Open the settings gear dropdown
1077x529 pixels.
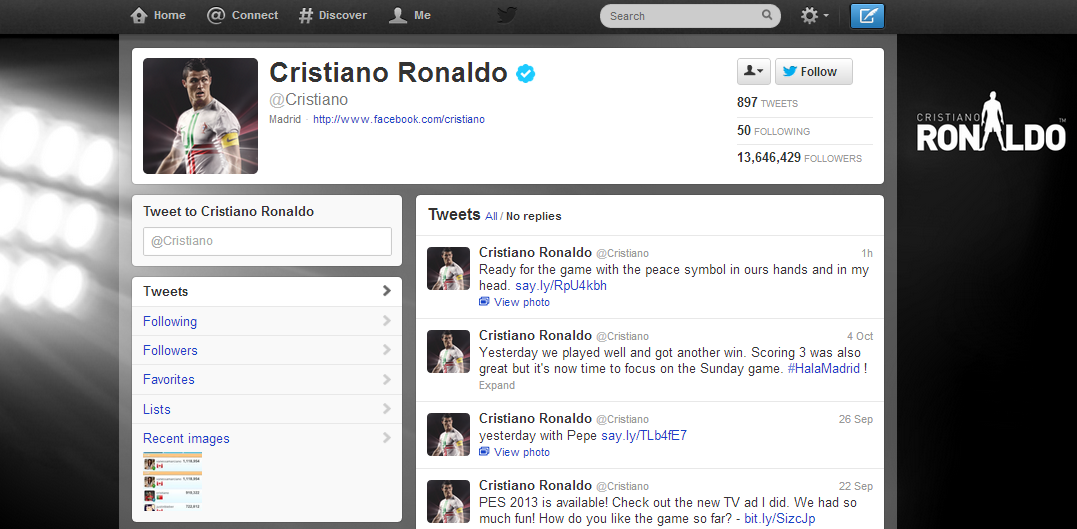pyautogui.click(x=814, y=16)
